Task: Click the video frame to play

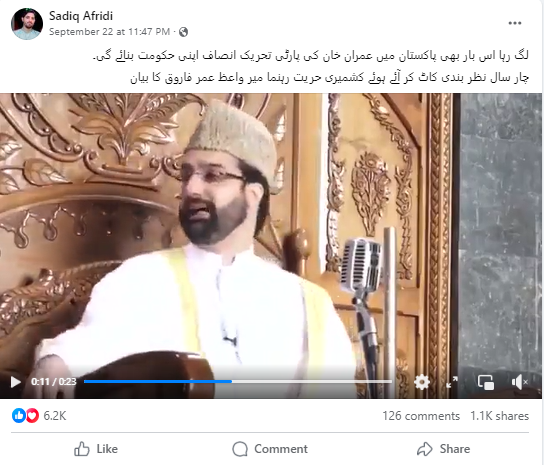Action: pos(271,231)
